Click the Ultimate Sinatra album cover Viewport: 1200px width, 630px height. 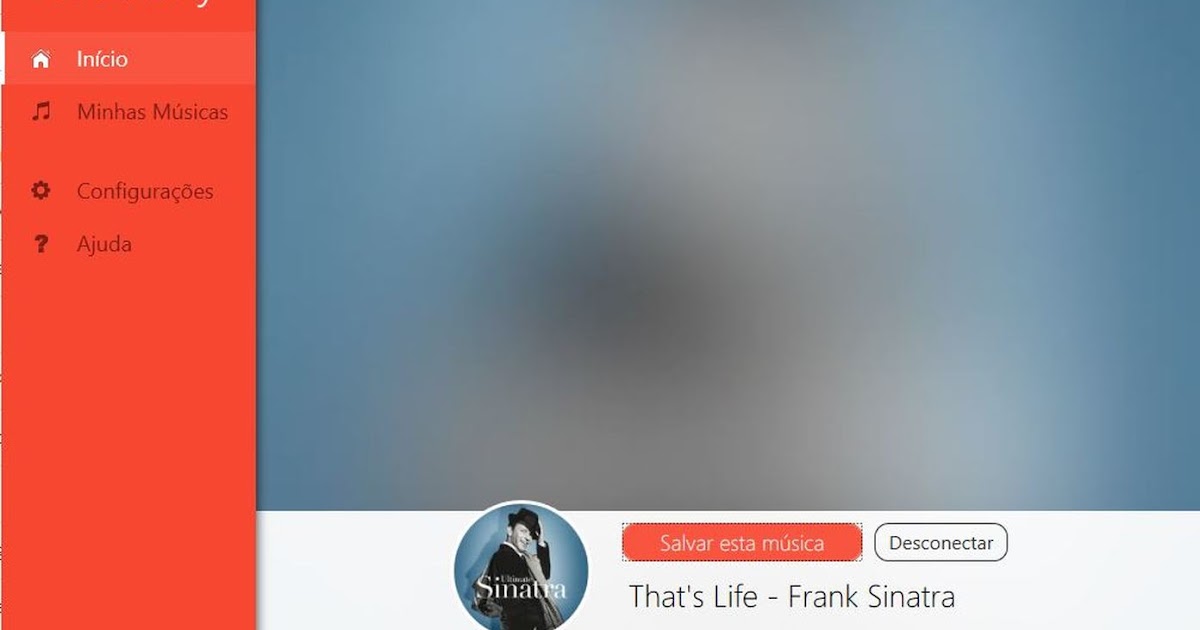(521, 566)
